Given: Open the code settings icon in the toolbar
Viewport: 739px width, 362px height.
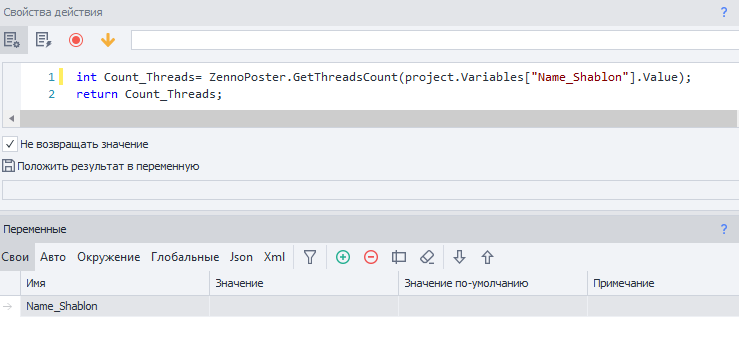Looking at the screenshot, I should click(x=12, y=40).
